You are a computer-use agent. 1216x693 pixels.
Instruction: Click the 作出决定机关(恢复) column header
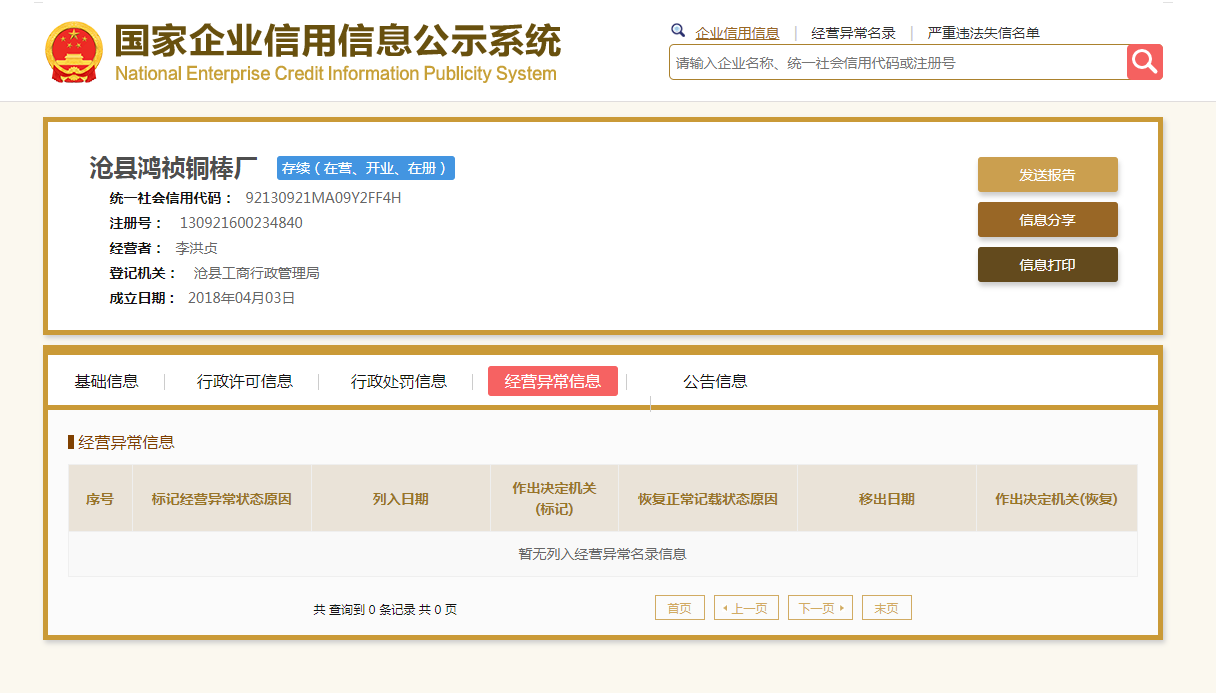pos(1056,498)
